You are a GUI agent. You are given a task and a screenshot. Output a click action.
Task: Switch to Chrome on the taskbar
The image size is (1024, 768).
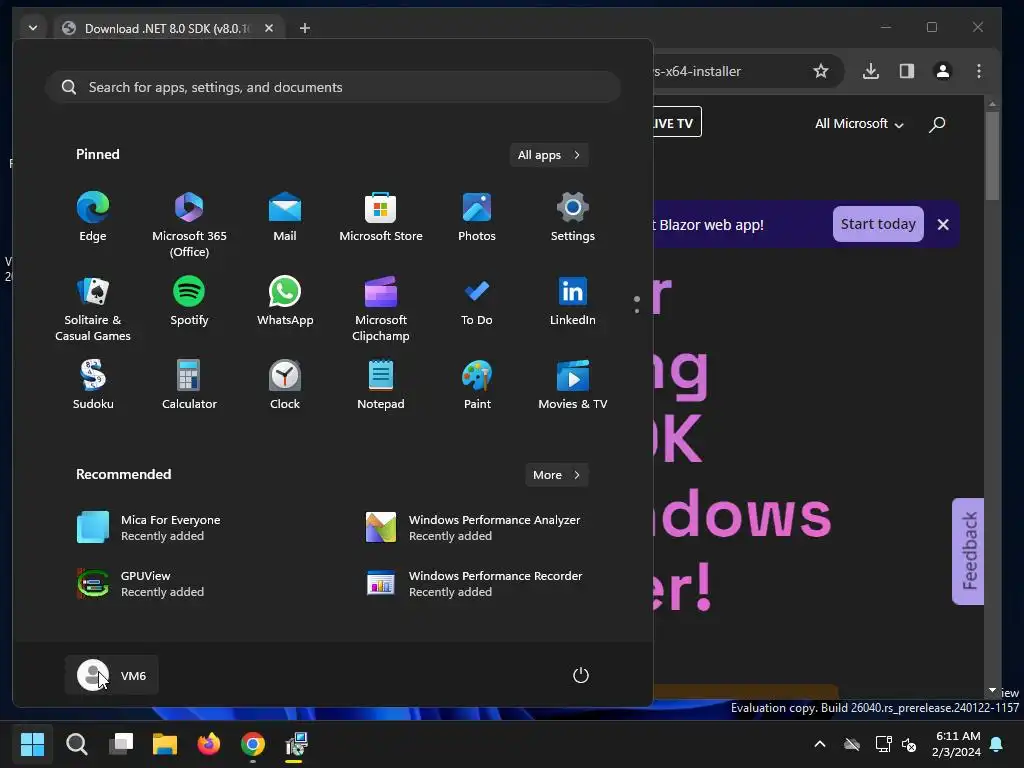tap(253, 744)
